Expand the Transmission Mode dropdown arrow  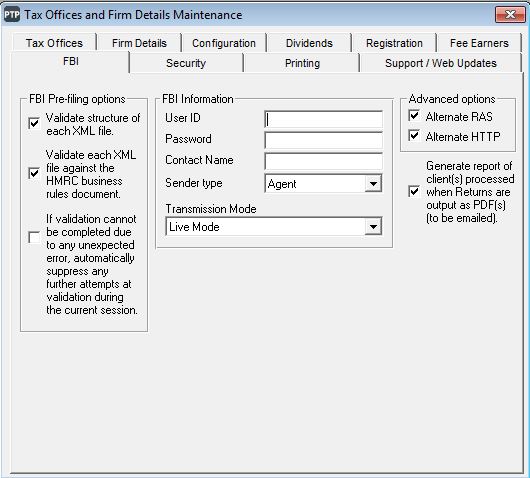[373, 226]
